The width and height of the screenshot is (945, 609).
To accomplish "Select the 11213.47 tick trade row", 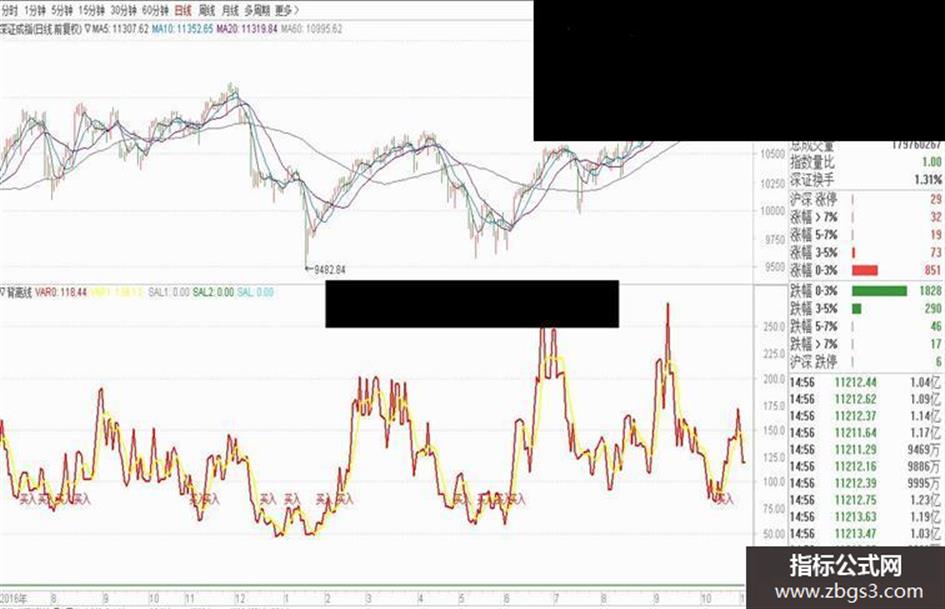I will click(865, 534).
